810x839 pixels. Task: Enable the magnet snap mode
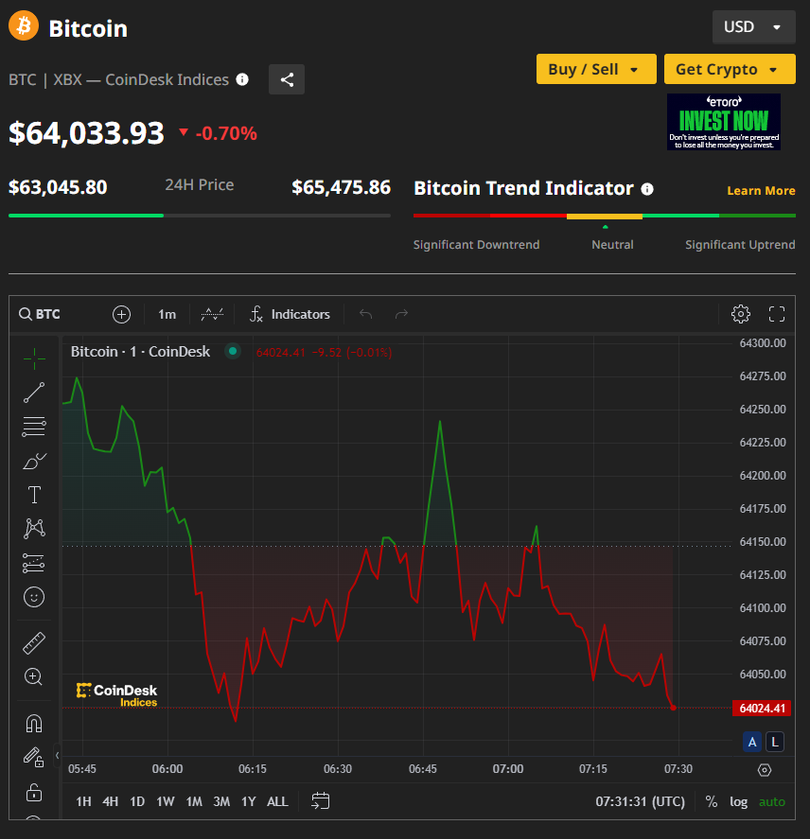(34, 723)
